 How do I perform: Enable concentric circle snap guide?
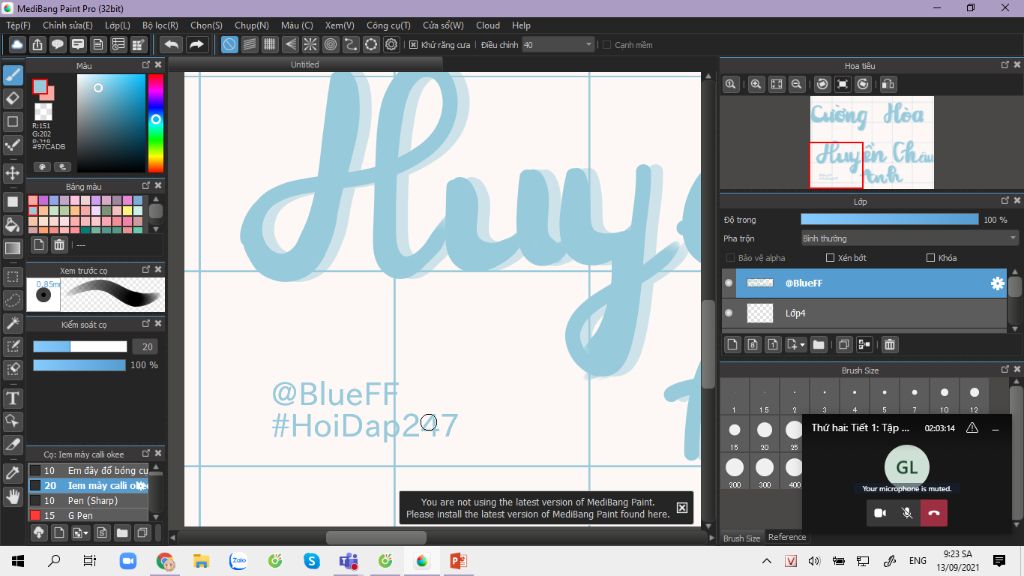point(330,44)
